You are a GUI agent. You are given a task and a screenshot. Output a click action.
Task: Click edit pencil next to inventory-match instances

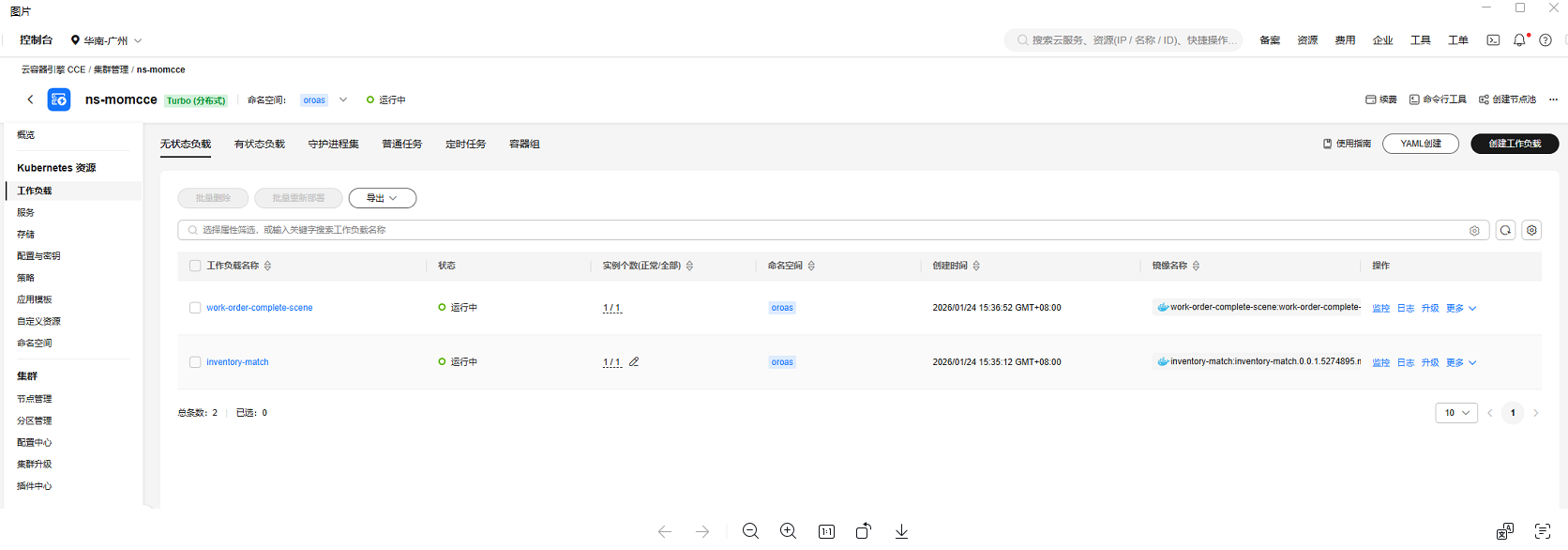(634, 361)
